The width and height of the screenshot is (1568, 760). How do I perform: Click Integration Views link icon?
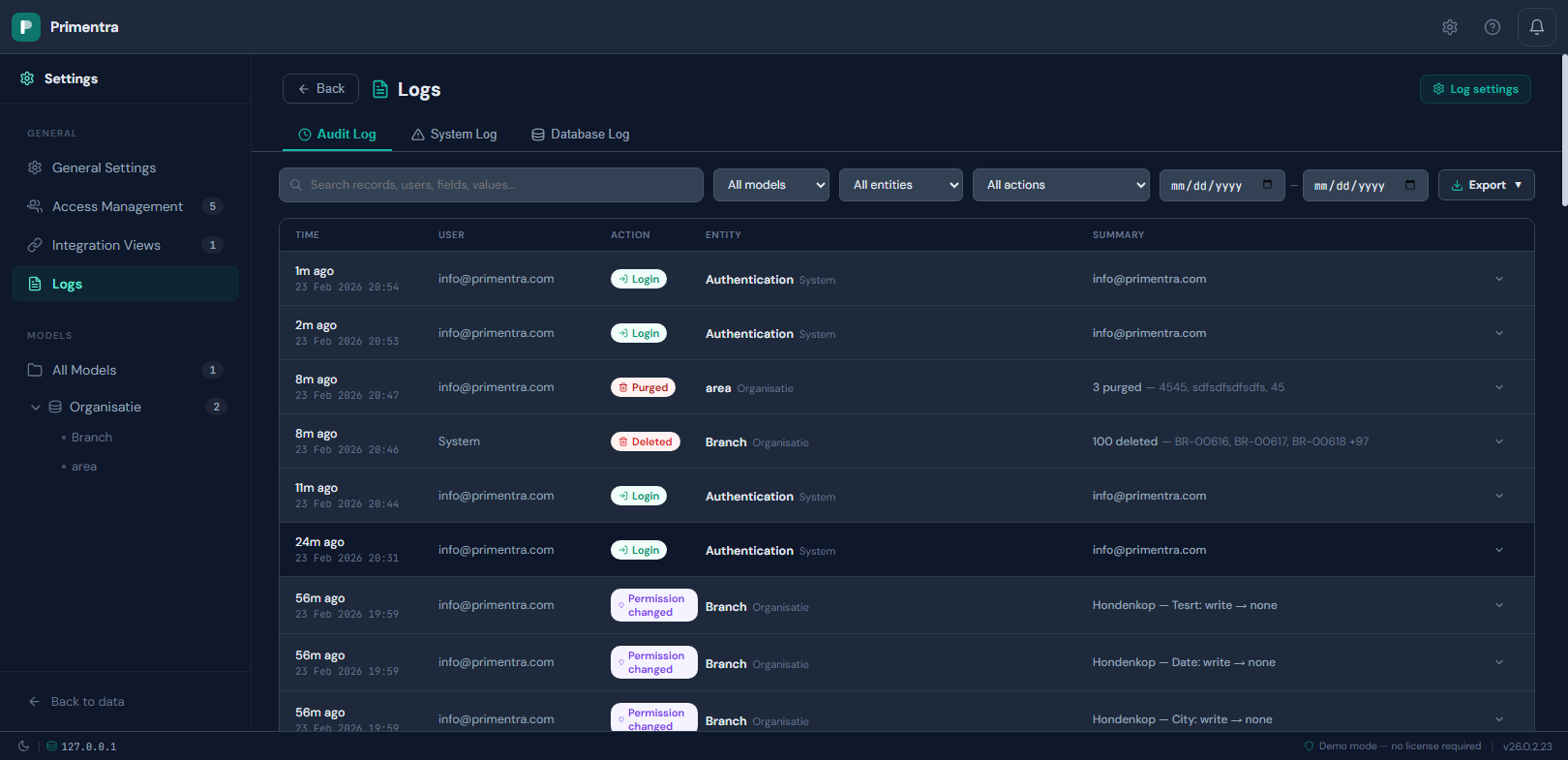pos(35,245)
